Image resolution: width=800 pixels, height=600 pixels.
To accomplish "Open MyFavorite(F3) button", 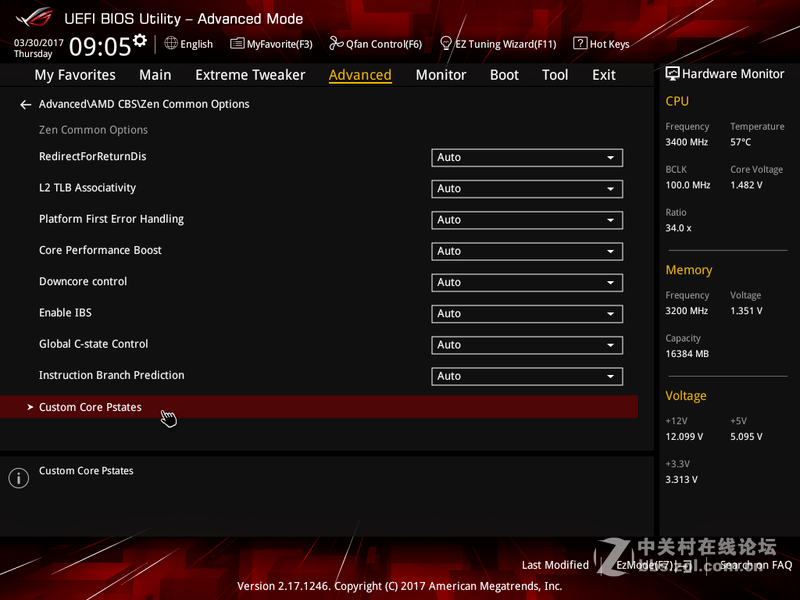I will click(x=271, y=44).
